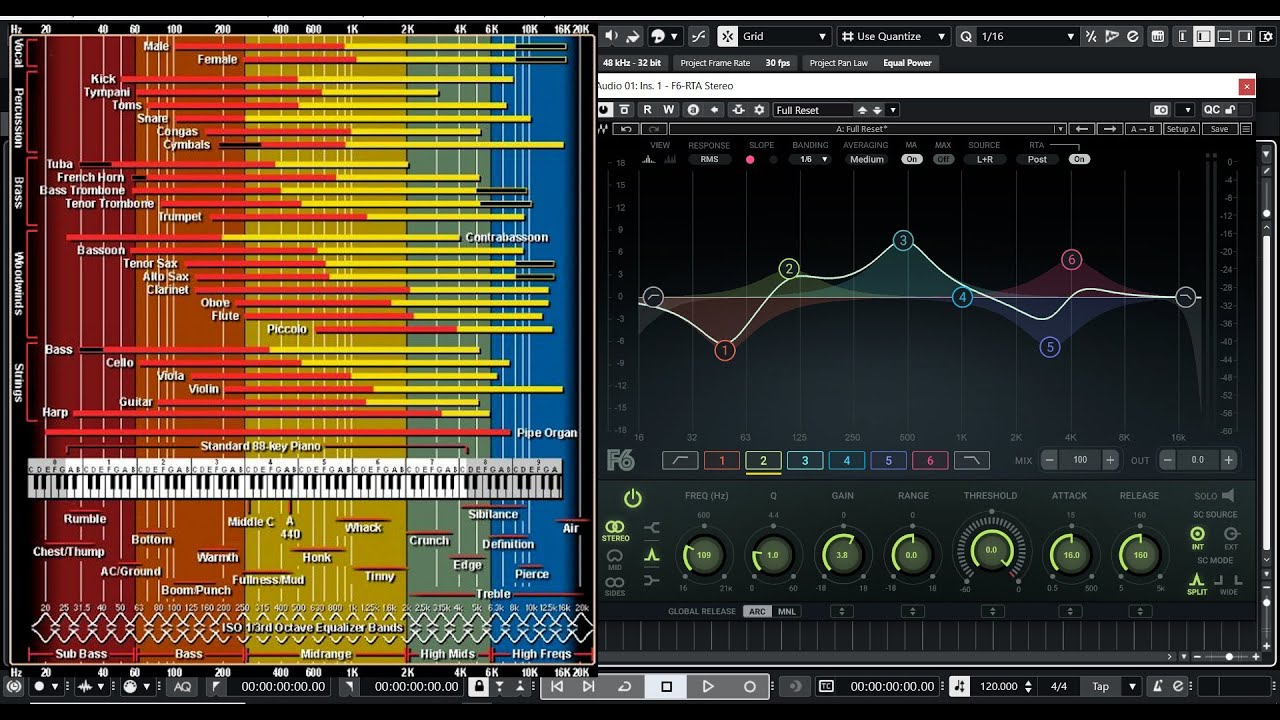Select INT sidechain source
1280x720 pixels.
coord(1197,537)
